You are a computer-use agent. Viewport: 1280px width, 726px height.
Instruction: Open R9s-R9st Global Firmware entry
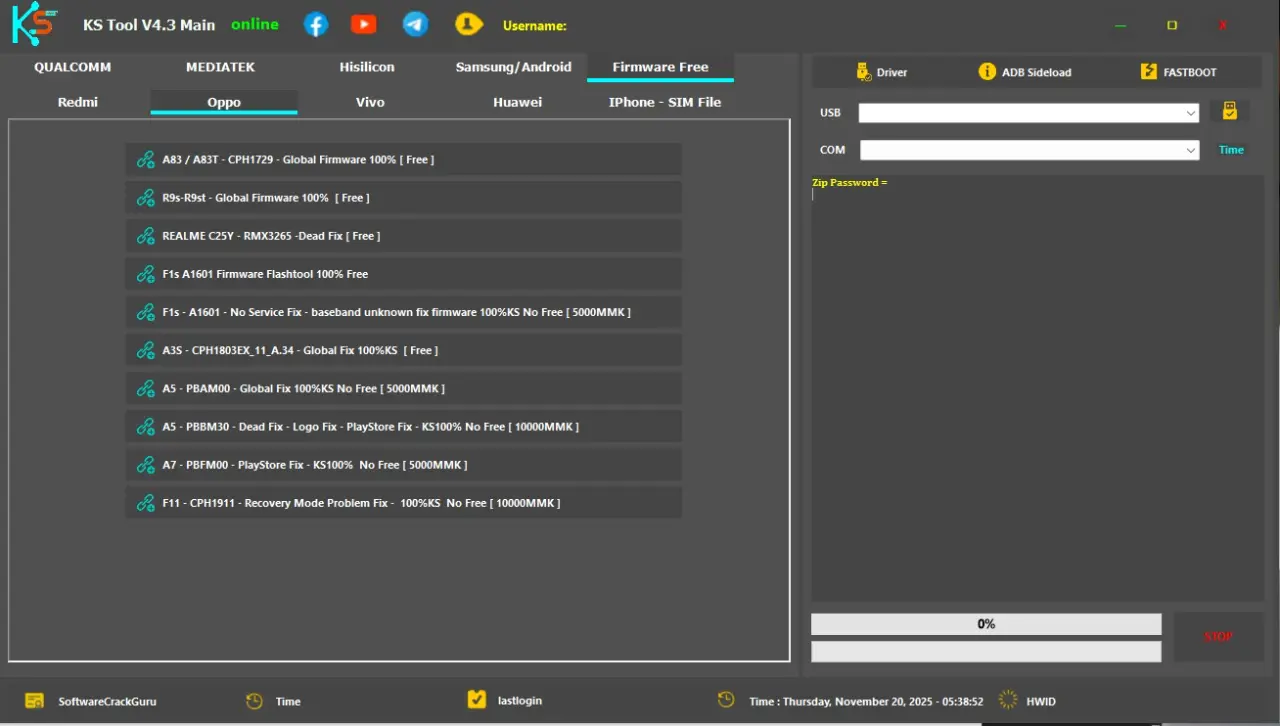[x=403, y=198]
